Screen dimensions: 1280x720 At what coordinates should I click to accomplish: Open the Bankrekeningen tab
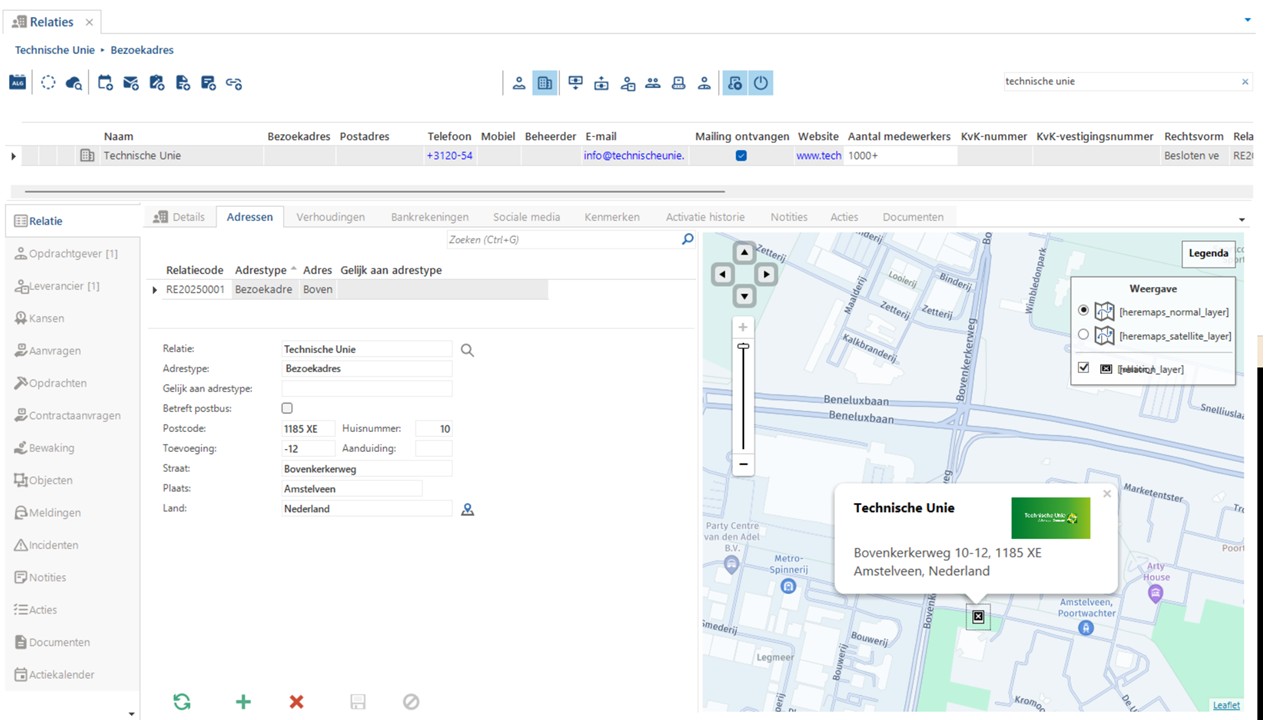(x=430, y=217)
